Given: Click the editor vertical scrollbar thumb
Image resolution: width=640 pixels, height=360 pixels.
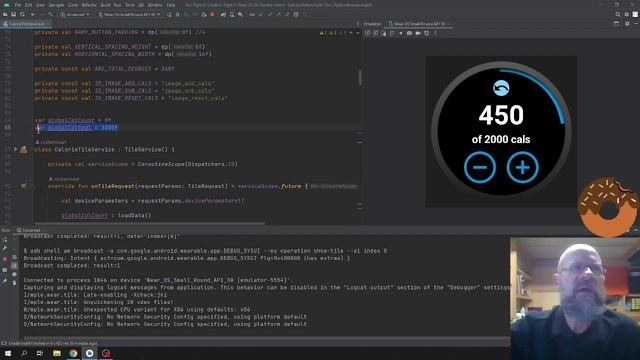Looking at the screenshot, I should [360, 78].
